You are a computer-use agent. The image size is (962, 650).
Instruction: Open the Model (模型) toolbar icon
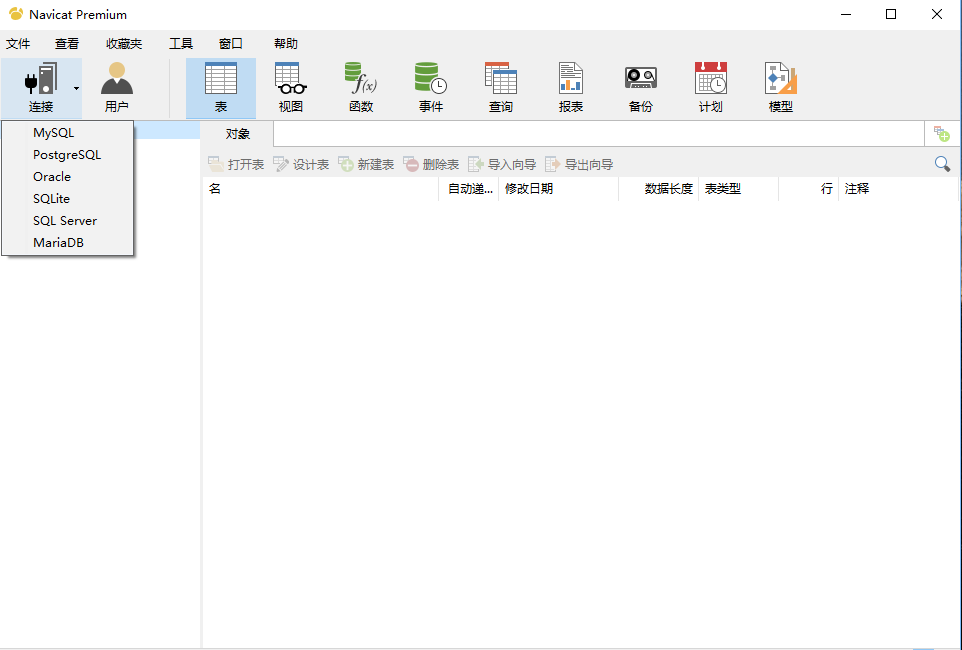[780, 88]
